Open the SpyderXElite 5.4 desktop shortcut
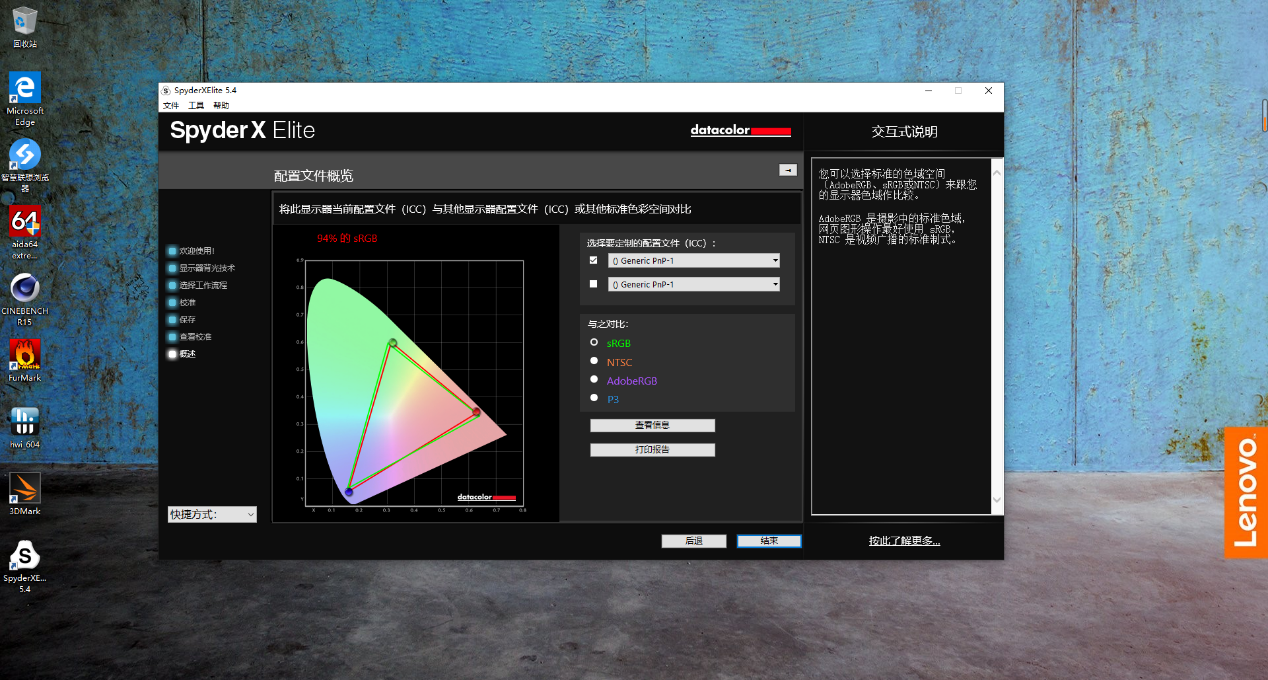 click(25, 567)
